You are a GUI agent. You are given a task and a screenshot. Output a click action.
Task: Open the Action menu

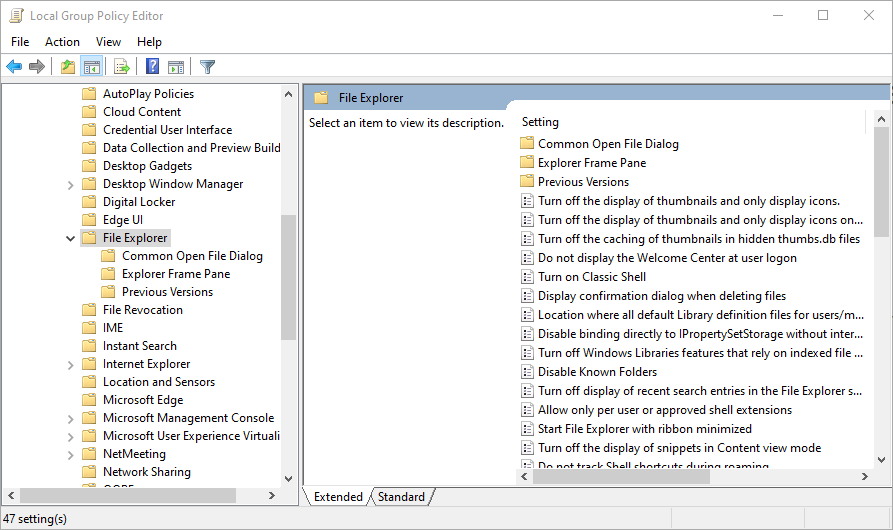coord(62,42)
